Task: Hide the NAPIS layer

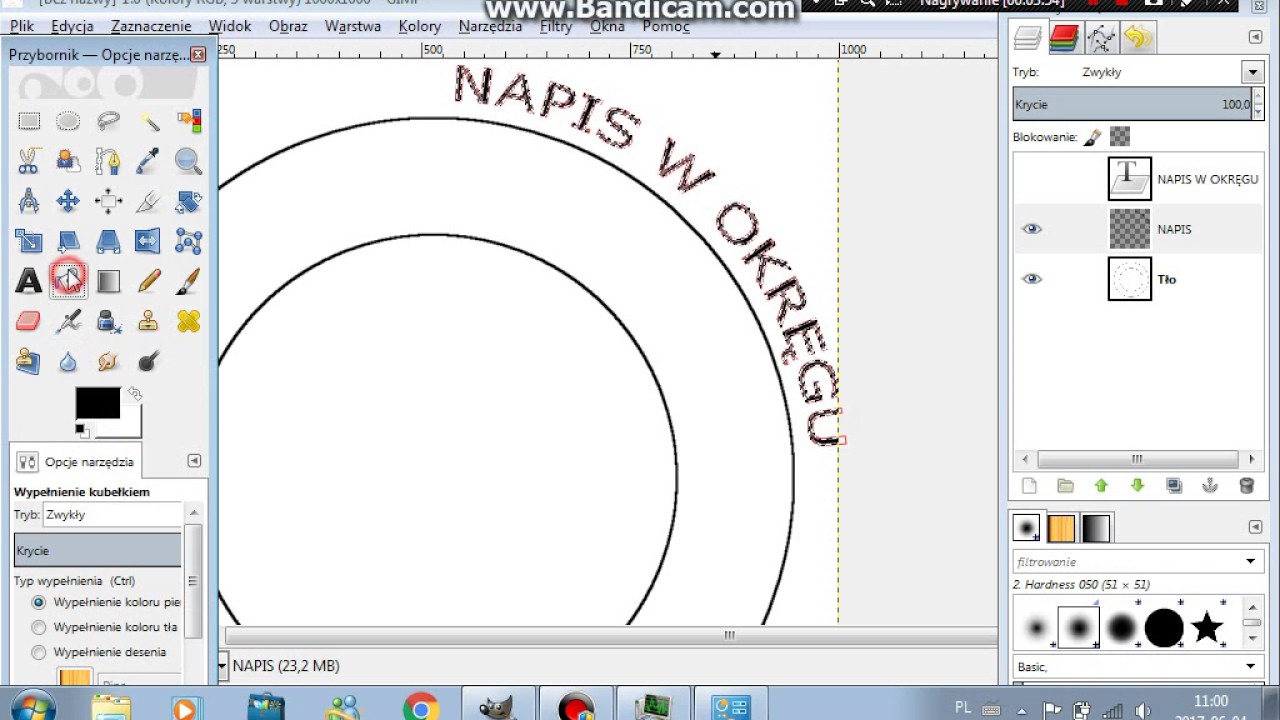Action: coord(1032,229)
